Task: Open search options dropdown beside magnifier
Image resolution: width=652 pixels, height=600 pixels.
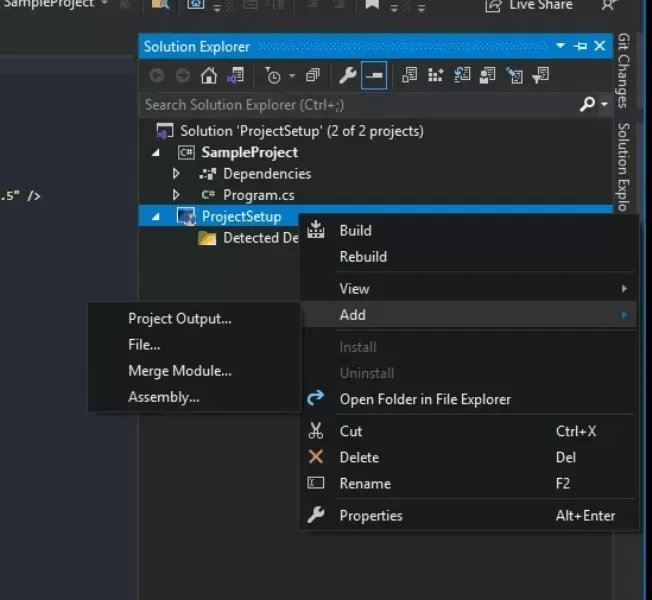Action: 604,104
